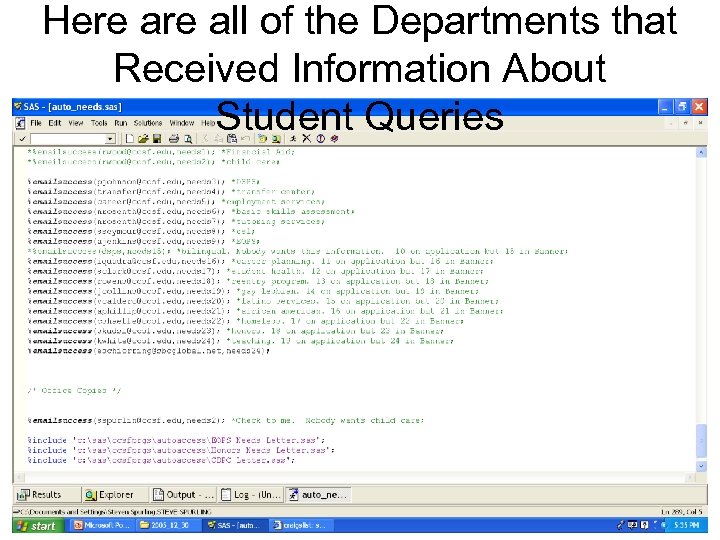Viewport: 720px width, 540px height.
Task: Open the Edit menu
Action: (55, 123)
